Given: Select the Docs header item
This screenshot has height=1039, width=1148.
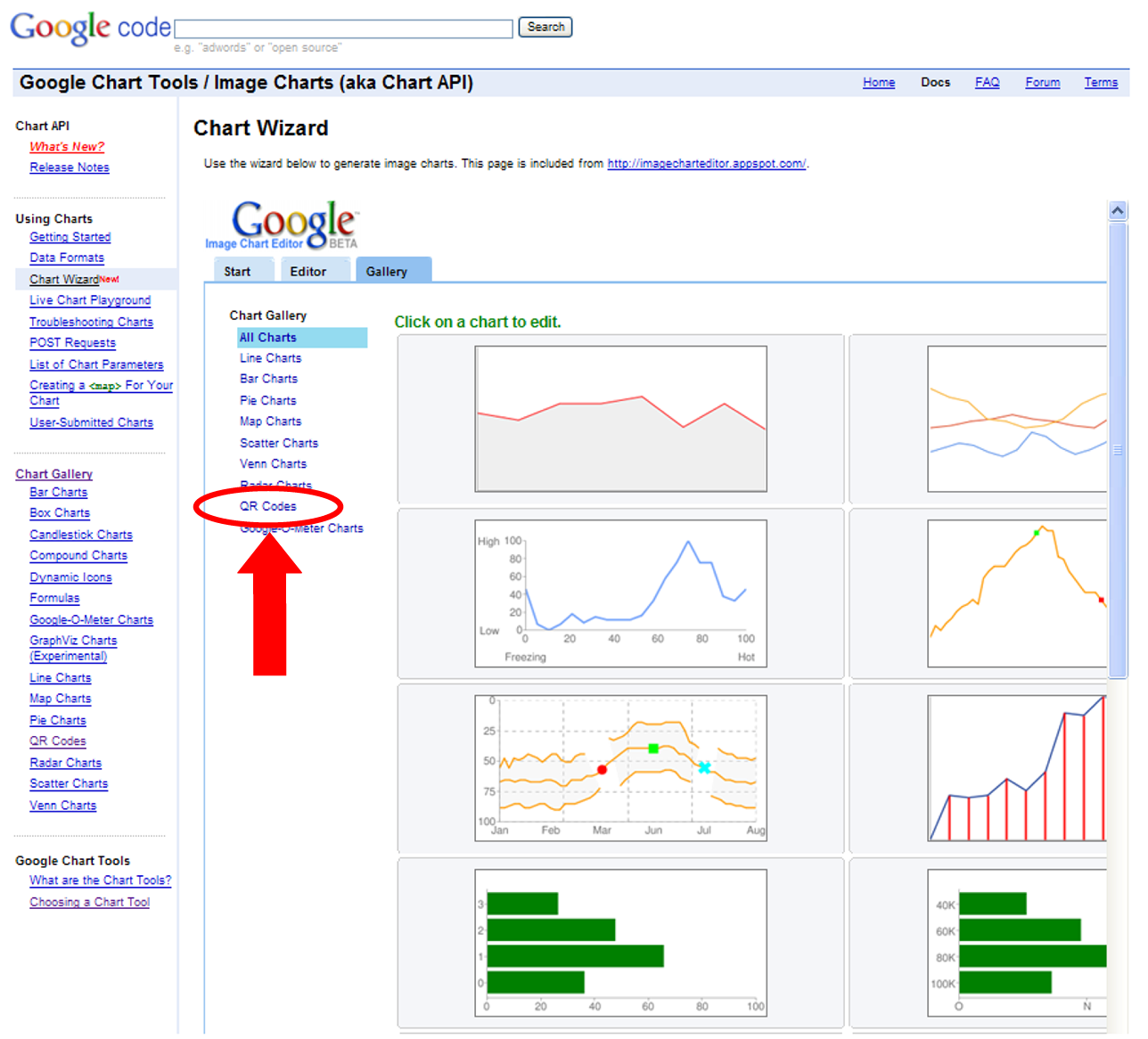Looking at the screenshot, I should (x=935, y=83).
